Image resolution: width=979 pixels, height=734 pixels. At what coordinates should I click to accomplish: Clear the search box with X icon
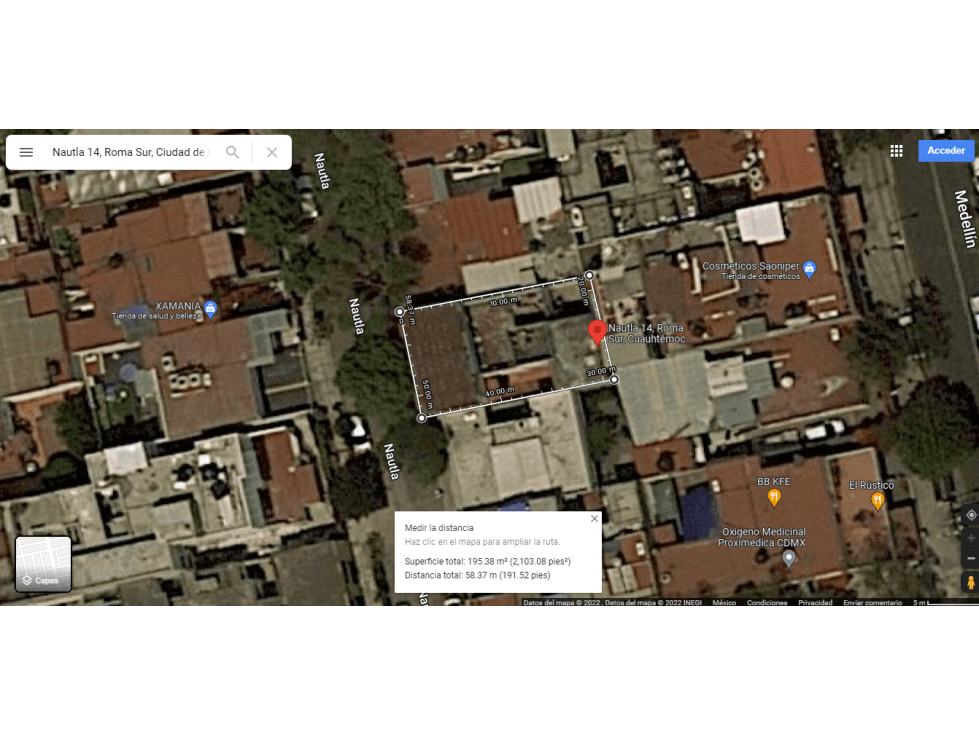[x=272, y=152]
